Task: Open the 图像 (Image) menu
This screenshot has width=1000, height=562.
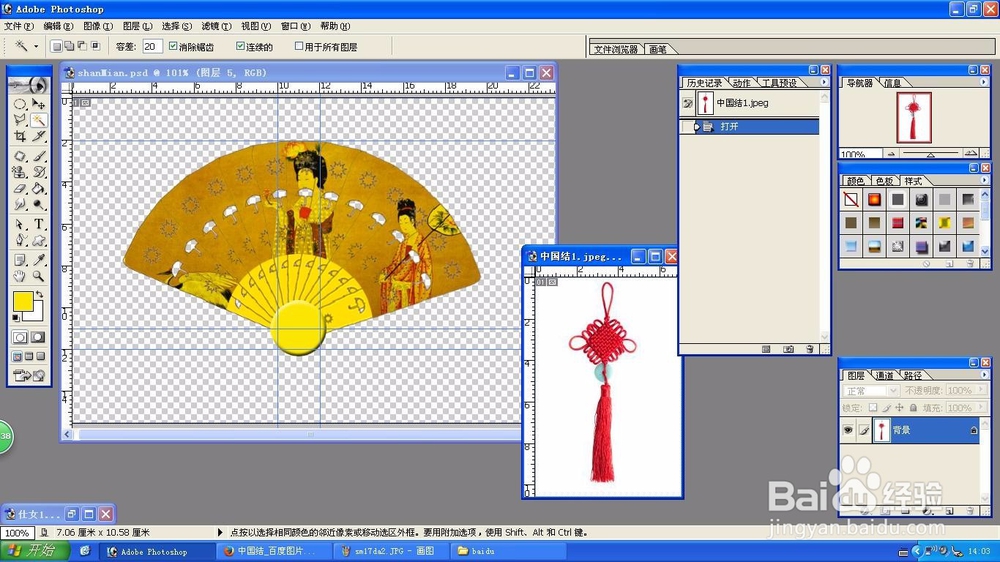Action: tap(98, 26)
